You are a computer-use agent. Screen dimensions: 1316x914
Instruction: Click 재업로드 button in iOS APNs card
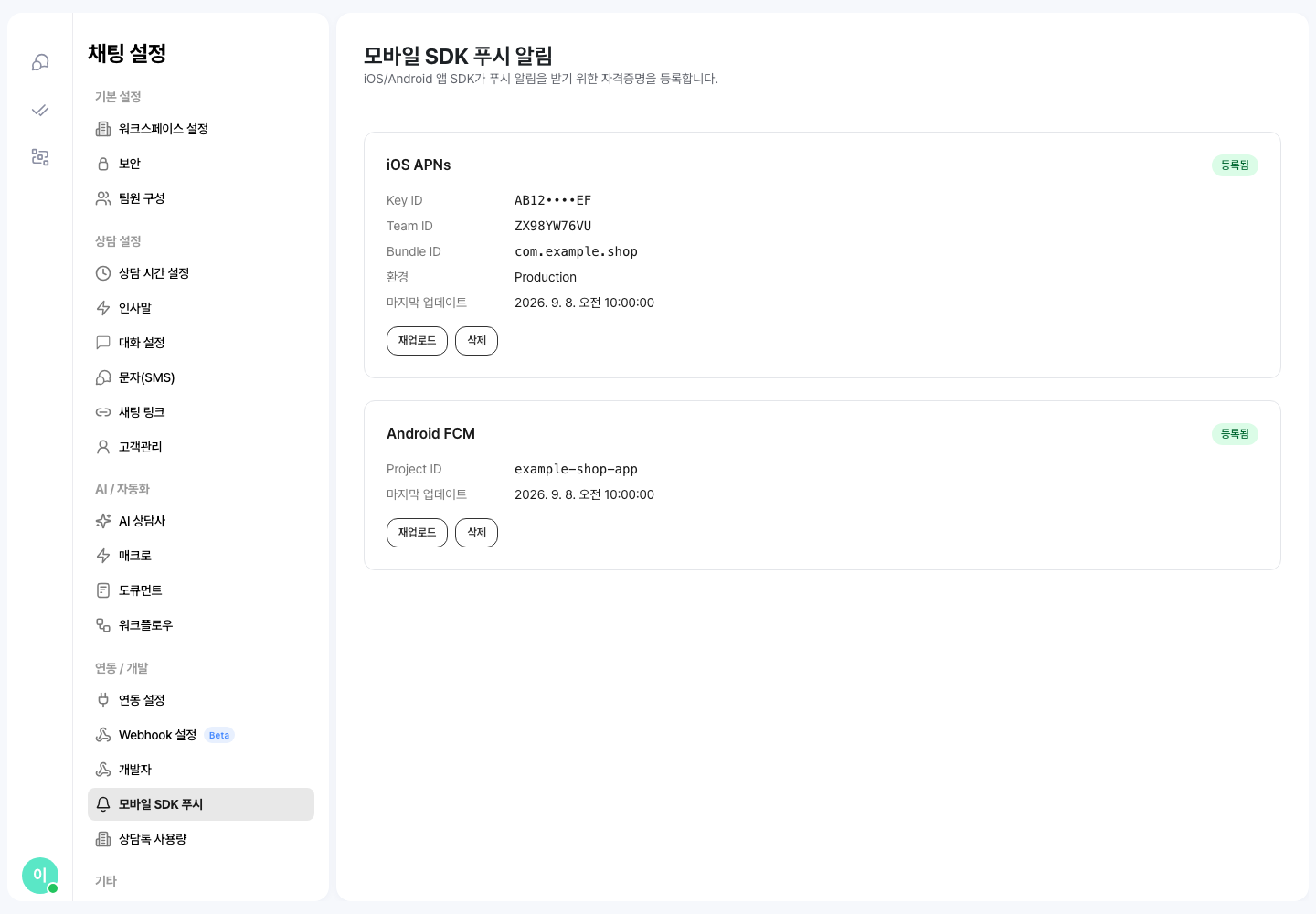417,341
